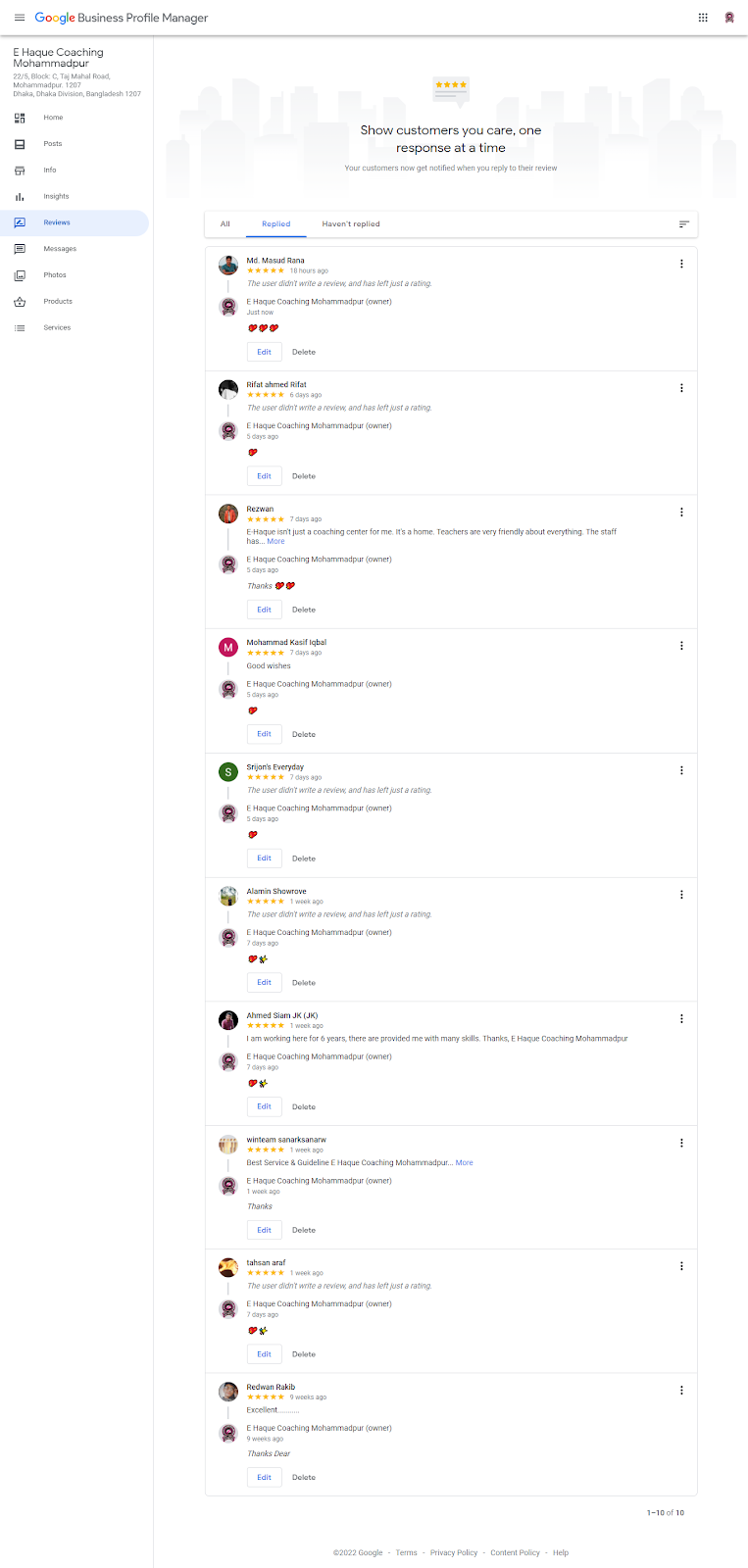
Task: Open the Privacy Policy footer link
Action: click(454, 1553)
